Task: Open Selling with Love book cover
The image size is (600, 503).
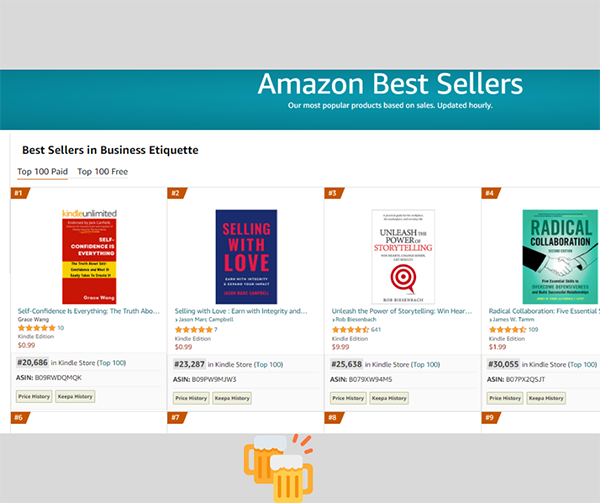Action: click(x=246, y=256)
